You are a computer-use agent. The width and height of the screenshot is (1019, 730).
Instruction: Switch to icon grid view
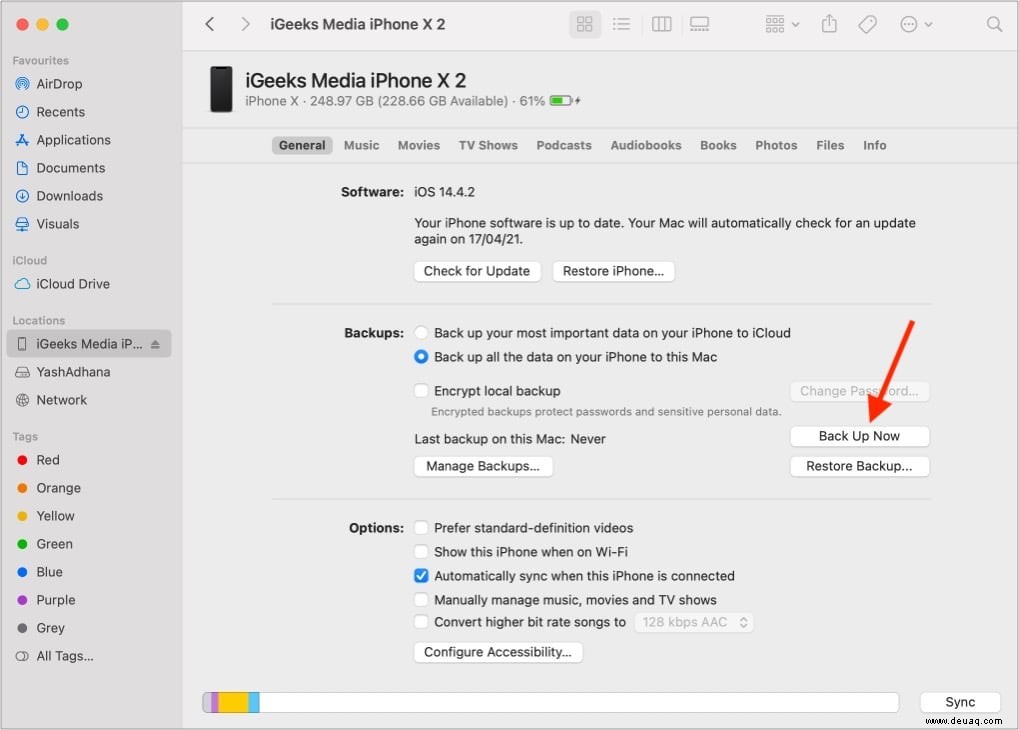tap(584, 24)
